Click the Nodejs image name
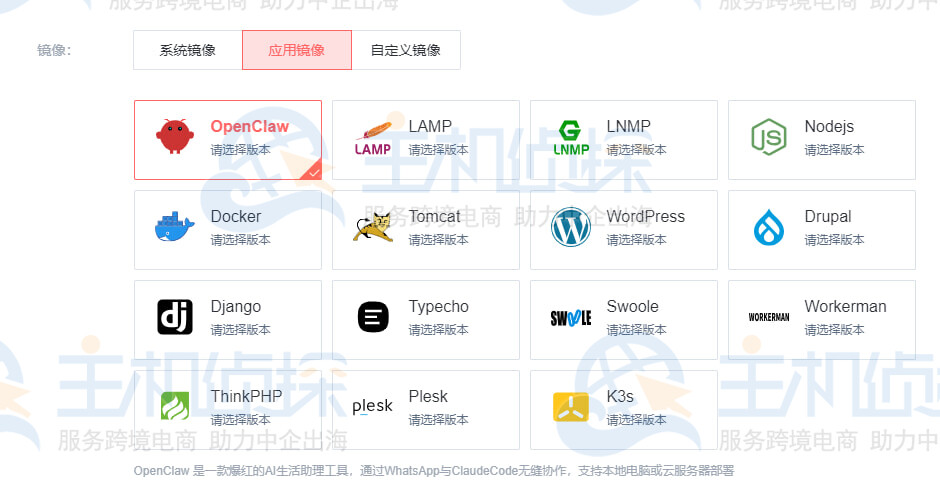The height and width of the screenshot is (502, 940). [829, 127]
